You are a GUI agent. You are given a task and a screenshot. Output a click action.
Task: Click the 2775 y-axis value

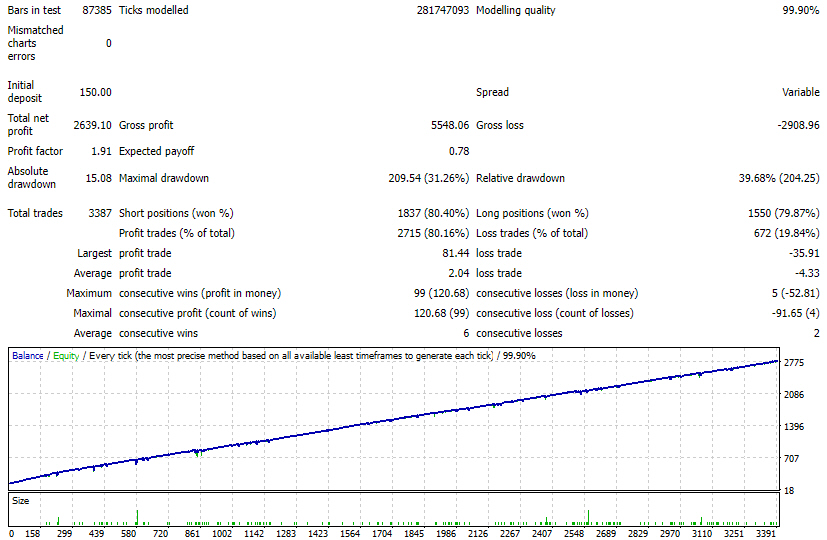coord(794,363)
